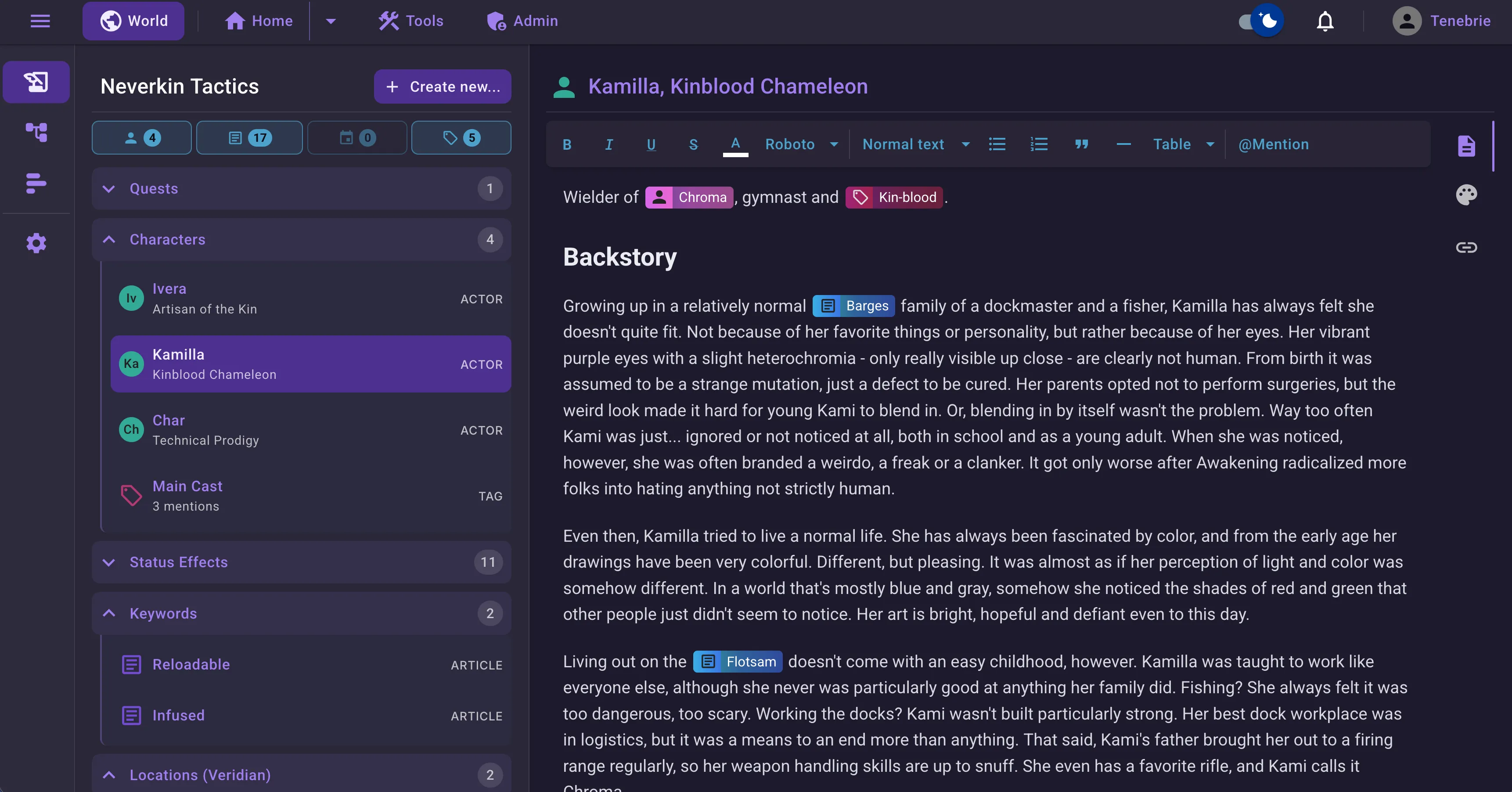Select the Kamilla actor
The image size is (1512, 792).
pos(310,364)
